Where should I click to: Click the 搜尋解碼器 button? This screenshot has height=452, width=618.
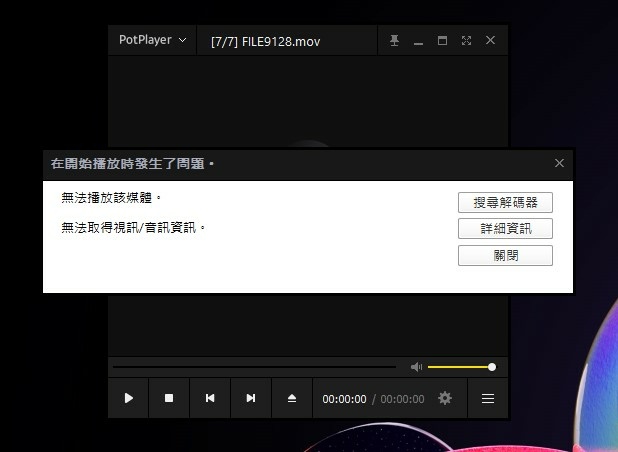tap(505, 203)
